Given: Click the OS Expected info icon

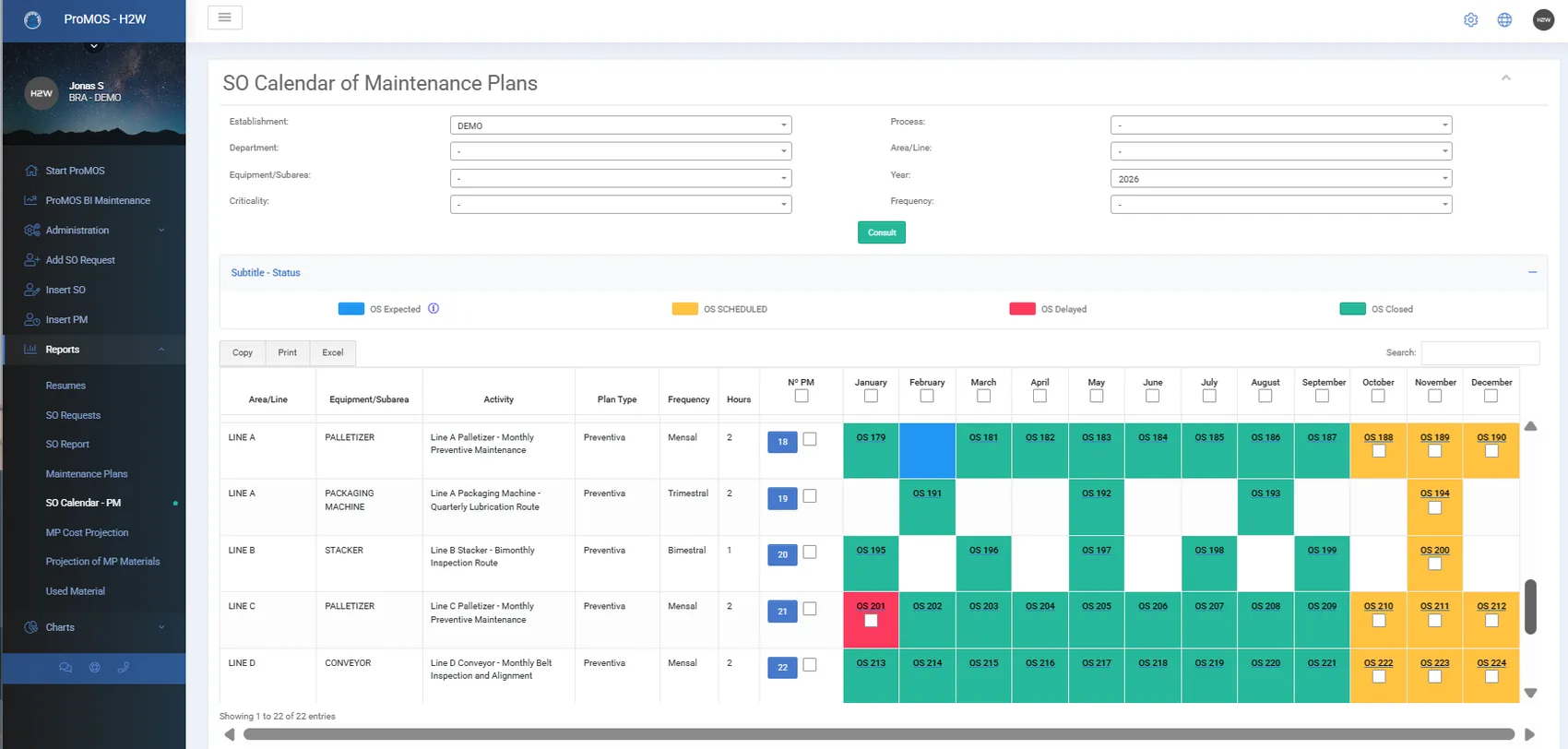Looking at the screenshot, I should tap(434, 309).
